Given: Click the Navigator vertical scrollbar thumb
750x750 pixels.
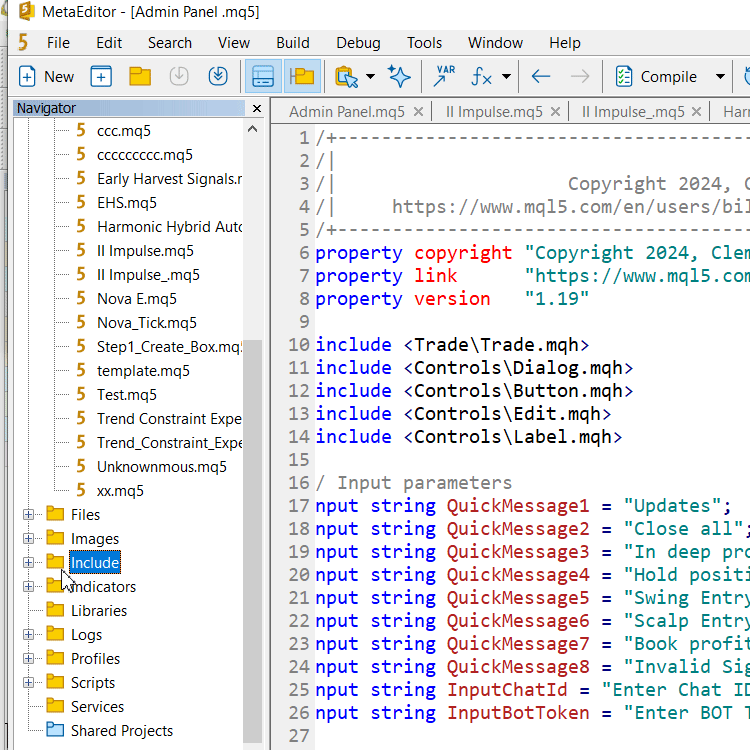Looking at the screenshot, I should point(253,540).
